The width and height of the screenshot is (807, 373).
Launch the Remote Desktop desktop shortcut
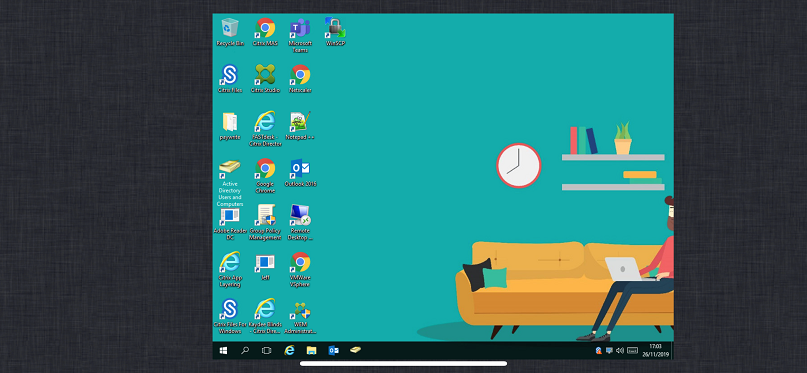tap(300, 223)
